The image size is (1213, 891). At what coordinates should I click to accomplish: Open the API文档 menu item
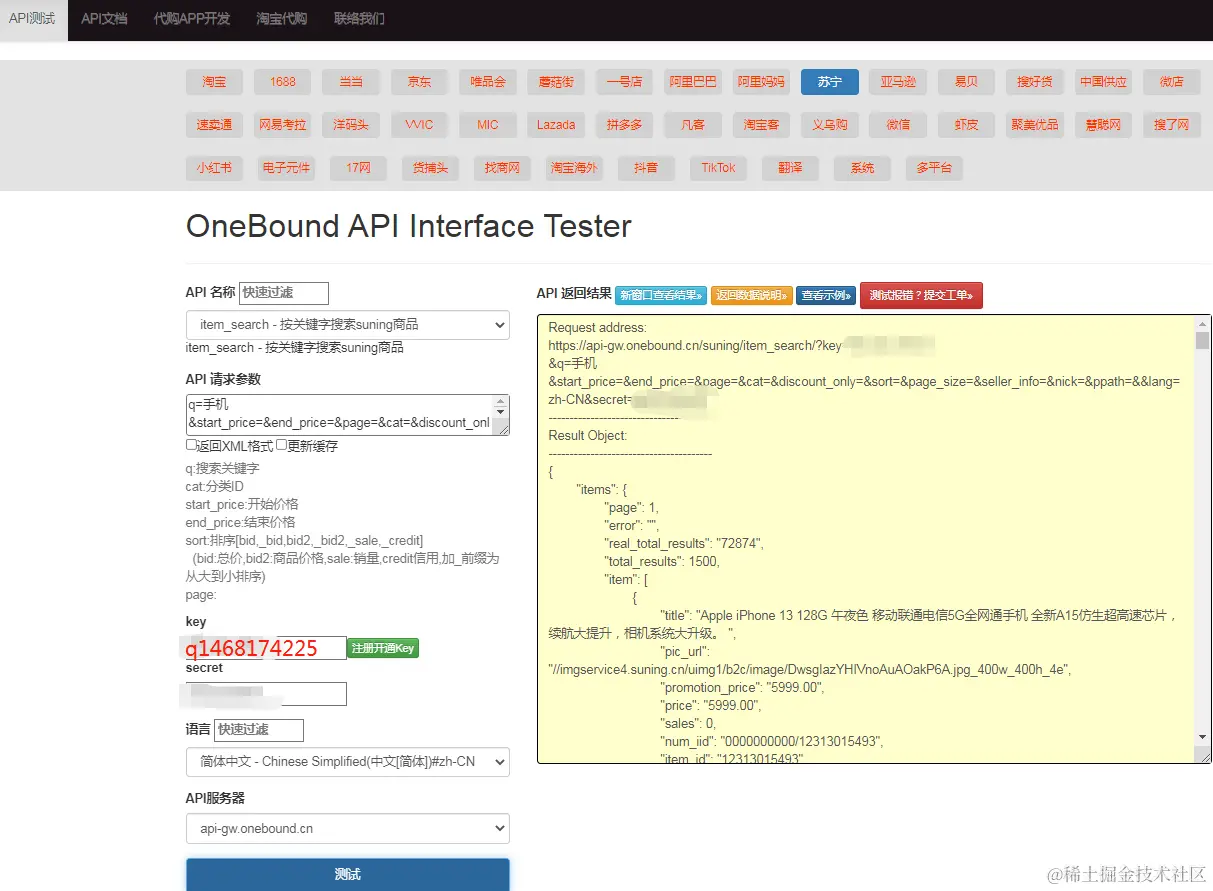coord(104,19)
